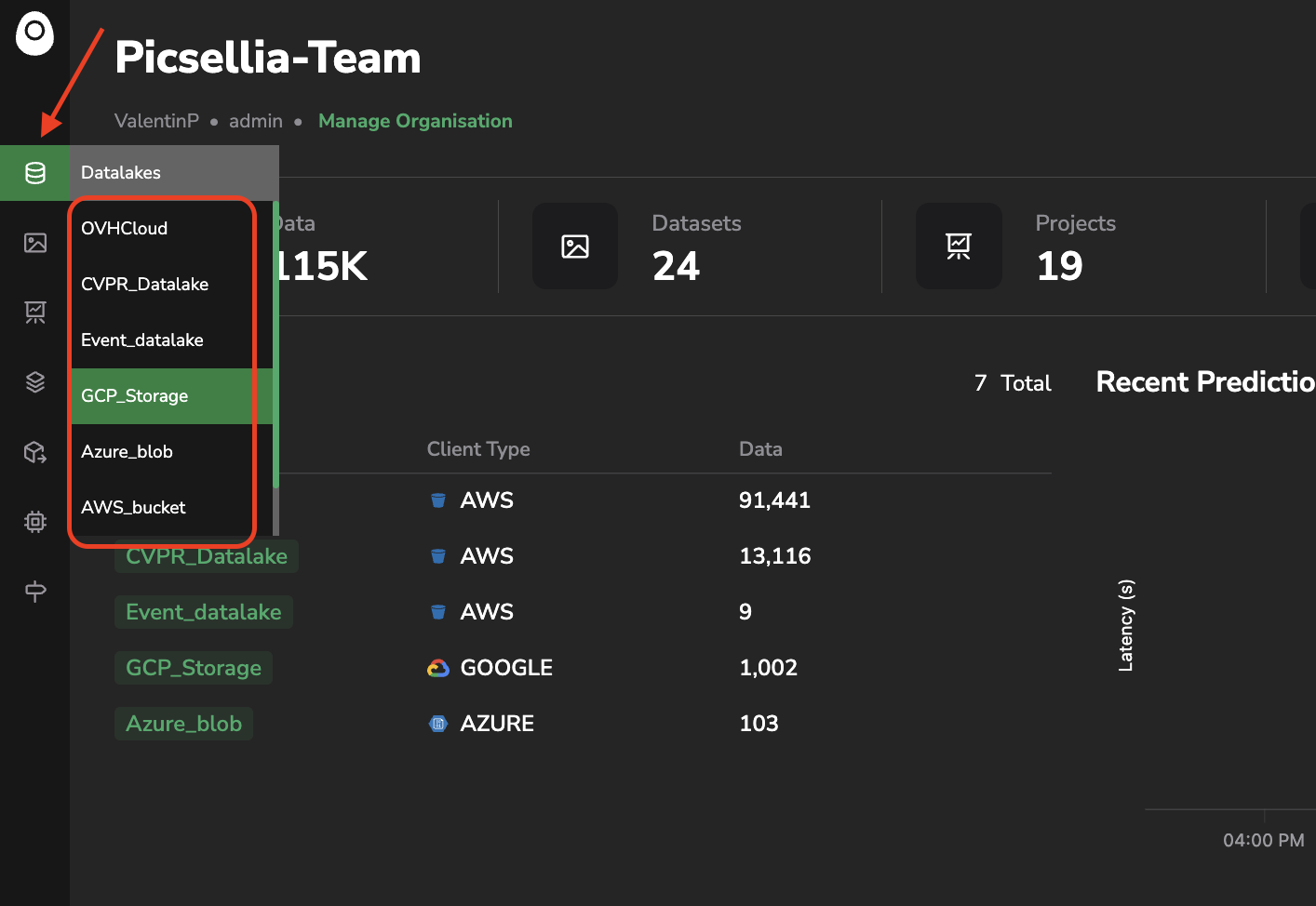Click the Picsellia-Team heading
The height and width of the screenshot is (906, 1316).
[268, 58]
